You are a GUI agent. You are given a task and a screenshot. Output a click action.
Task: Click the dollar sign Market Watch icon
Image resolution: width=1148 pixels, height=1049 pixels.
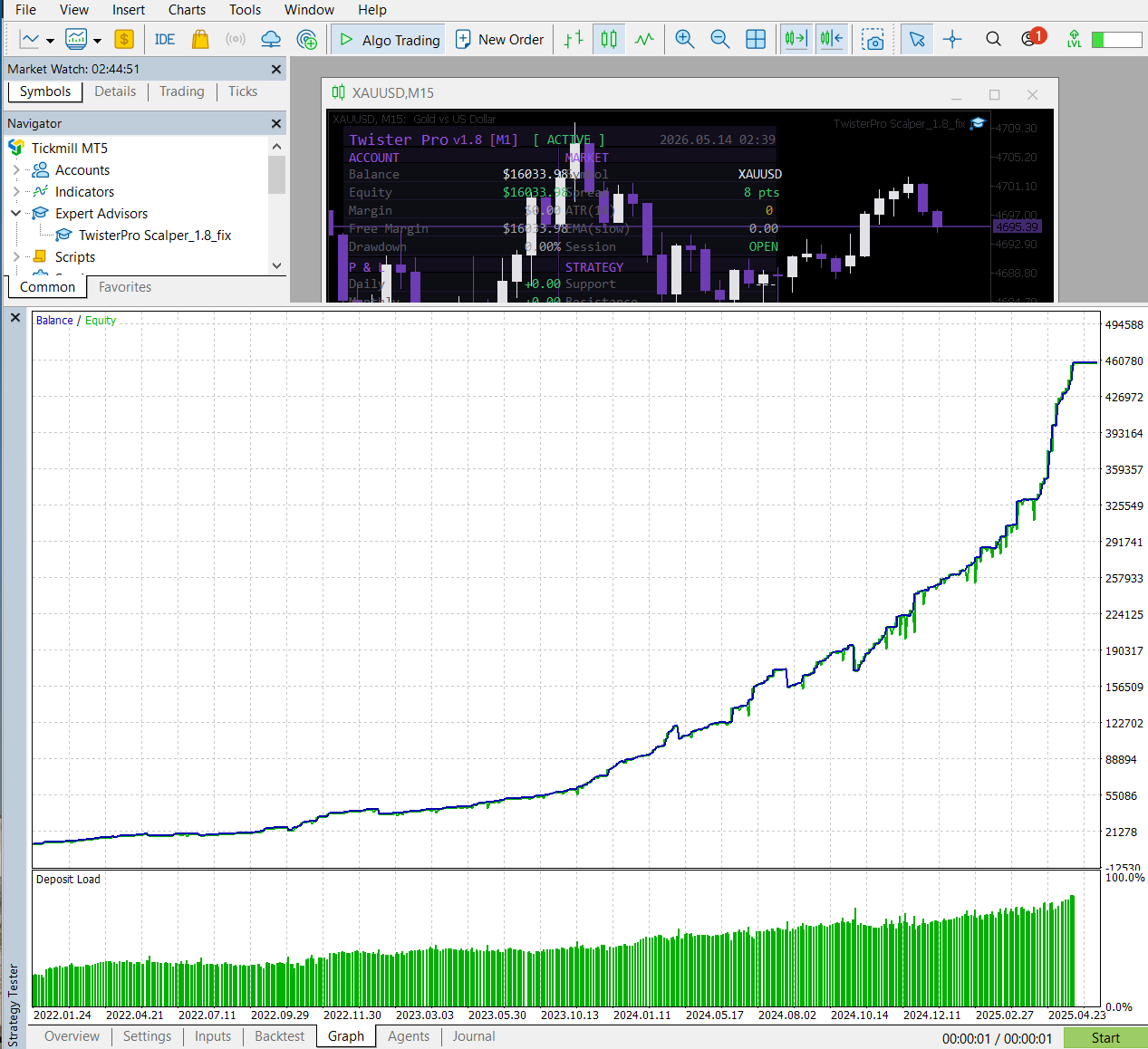pos(124,39)
